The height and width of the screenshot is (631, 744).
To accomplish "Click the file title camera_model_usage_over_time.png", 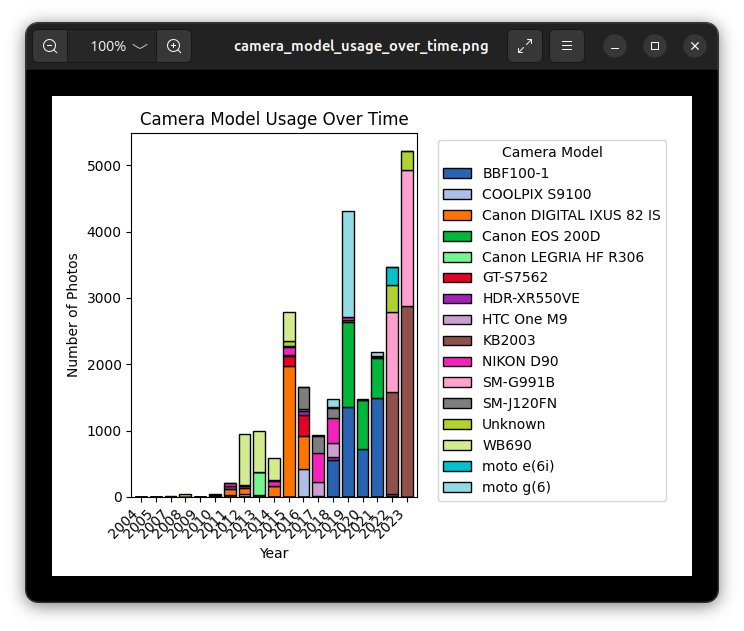I will pyautogui.click(x=361, y=46).
